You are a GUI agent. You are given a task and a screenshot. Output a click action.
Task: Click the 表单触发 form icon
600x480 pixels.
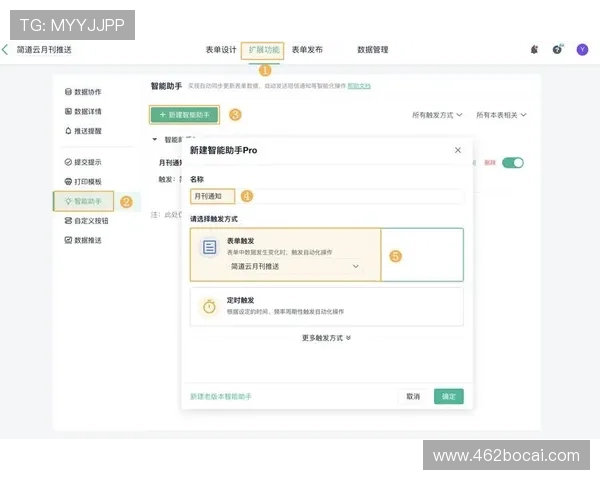point(209,247)
